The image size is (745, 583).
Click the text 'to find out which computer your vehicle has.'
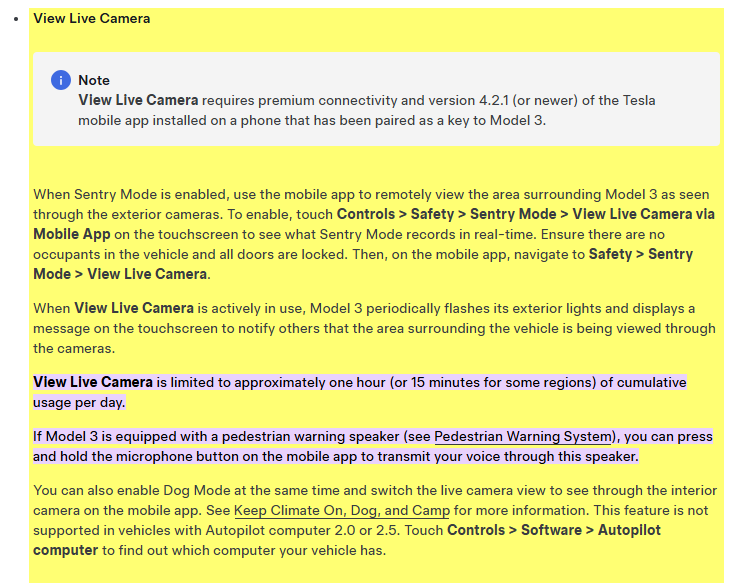[244, 550]
